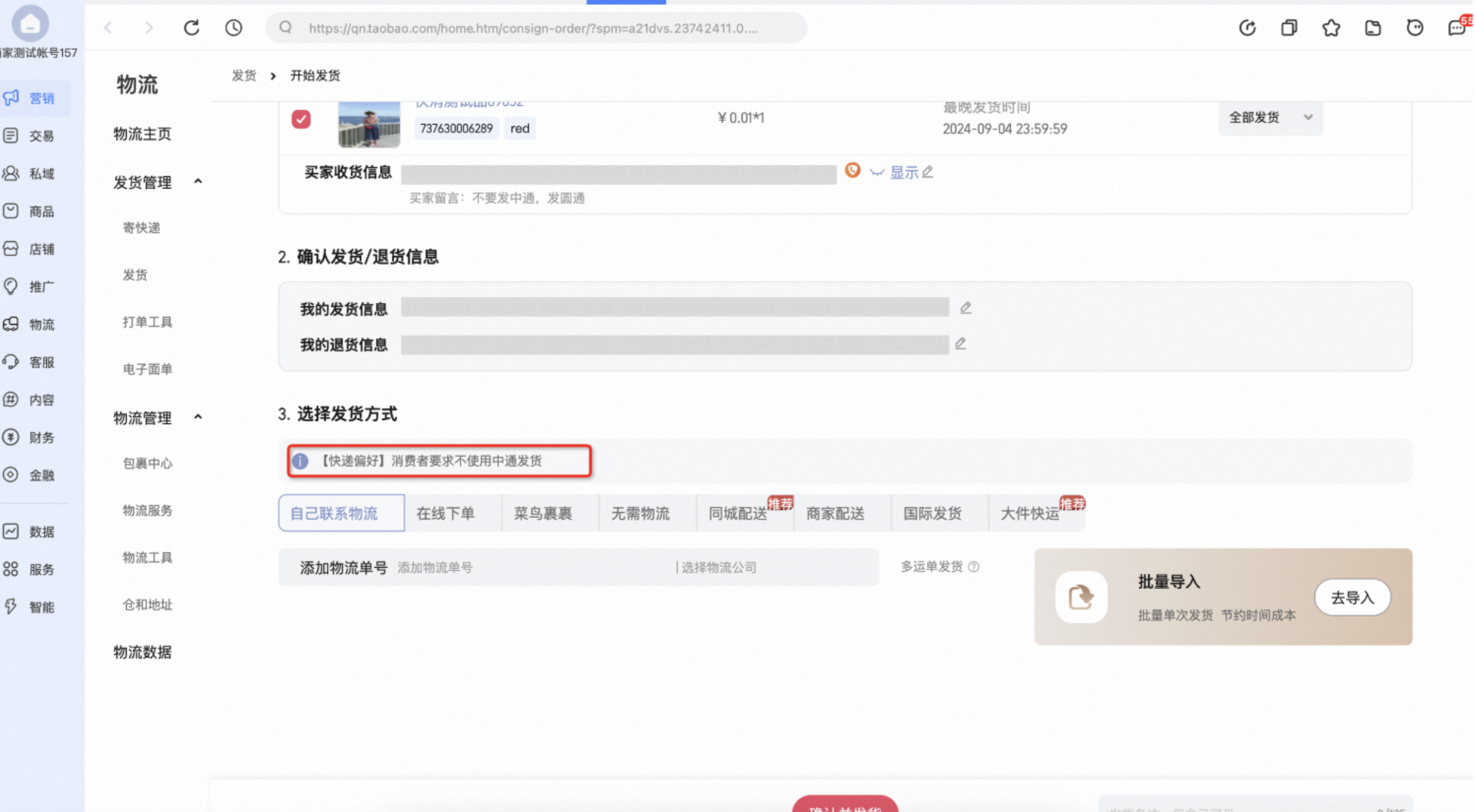Open 物流工具 submenu item

[x=147, y=558]
